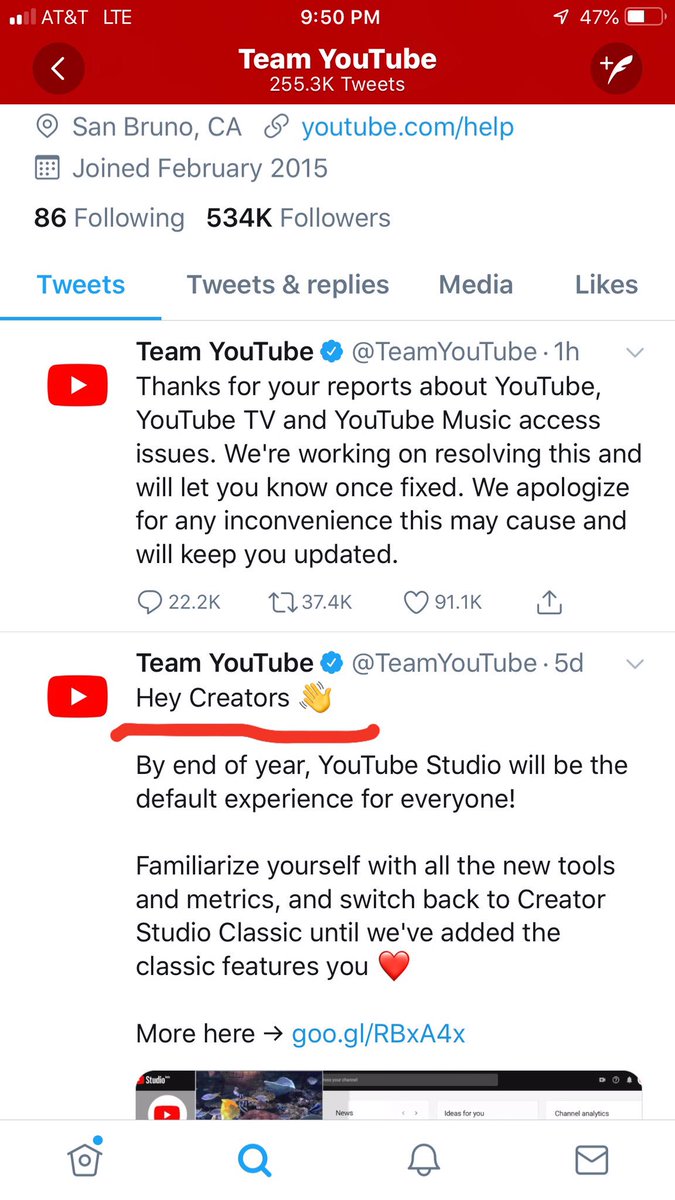Like the tweet with 91.1K likes
The image size is (675, 1200).
coord(442,602)
